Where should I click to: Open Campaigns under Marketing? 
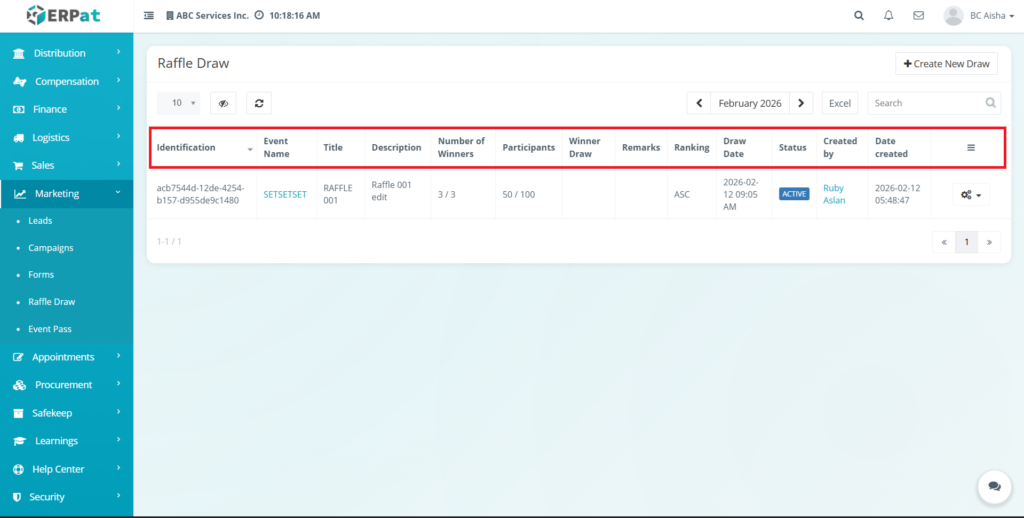click(x=50, y=248)
